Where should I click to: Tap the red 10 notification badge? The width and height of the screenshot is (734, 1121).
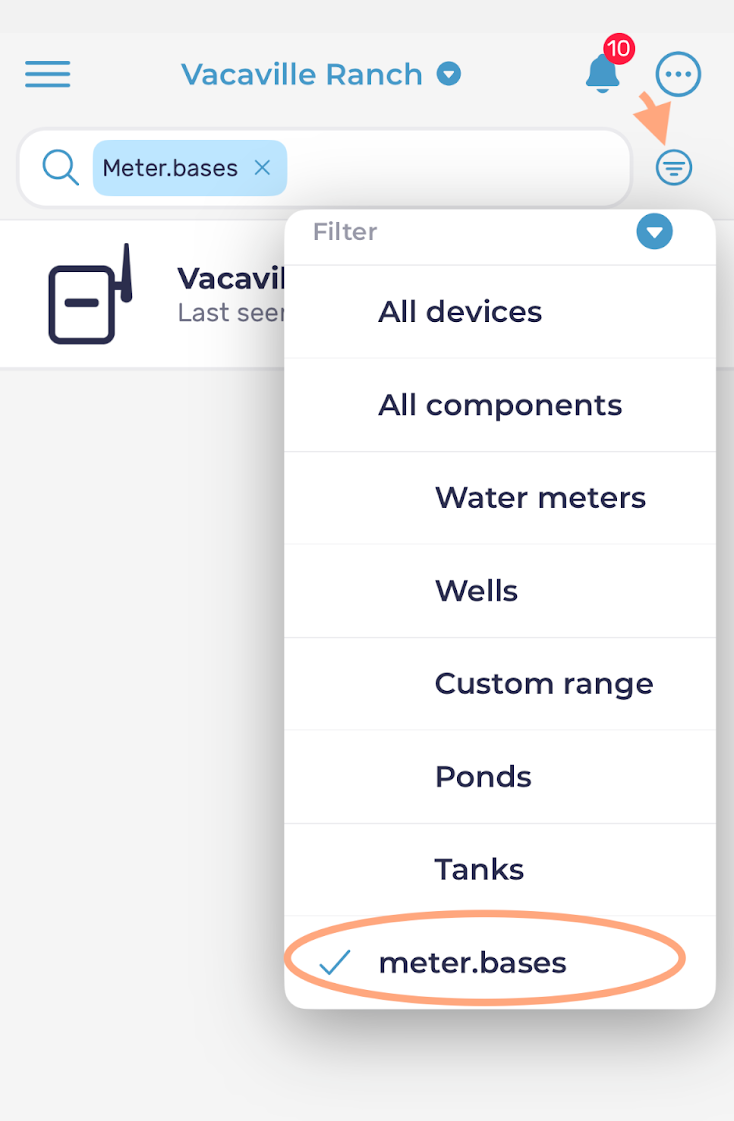click(x=618, y=49)
